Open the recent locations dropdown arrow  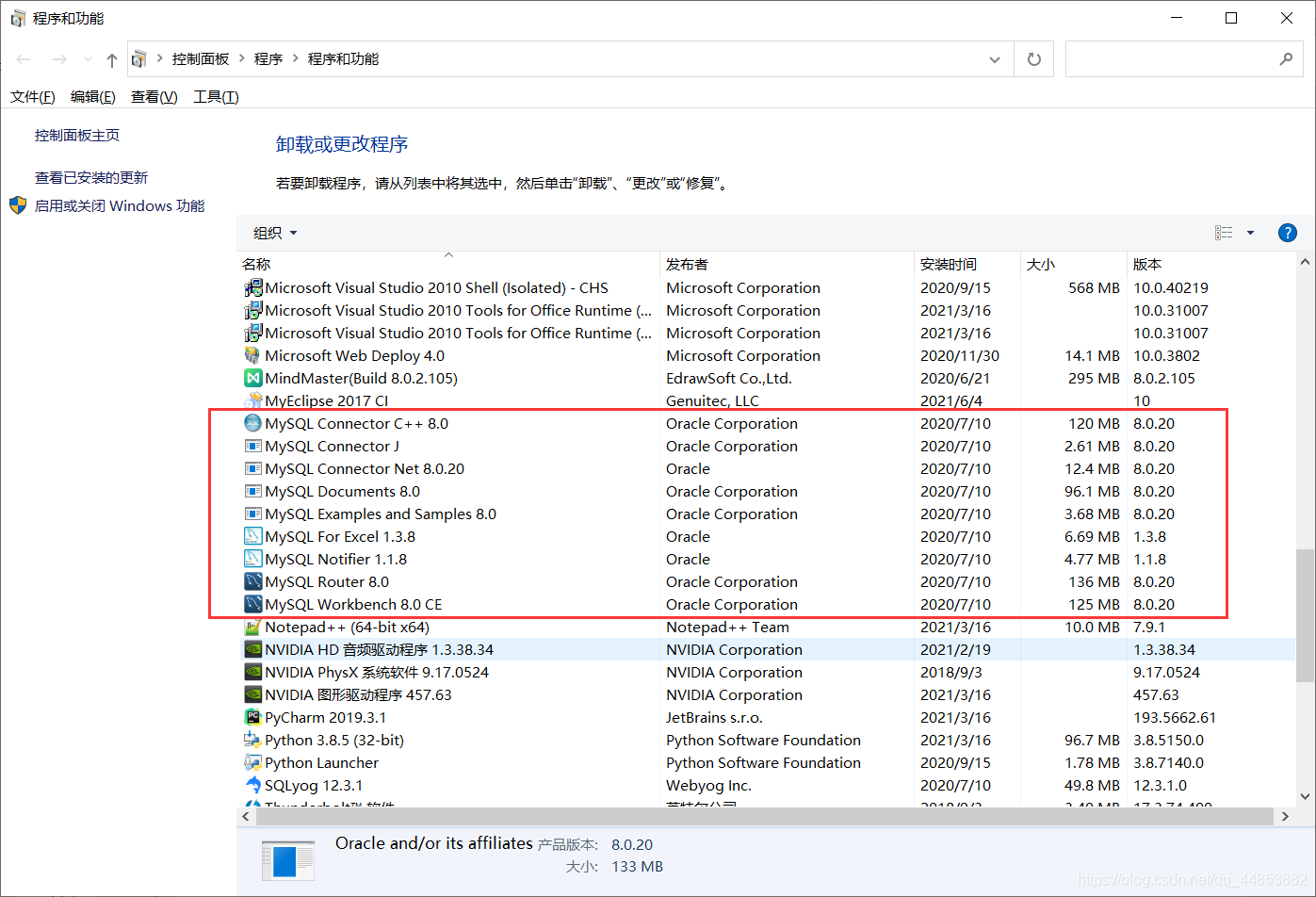(x=88, y=59)
